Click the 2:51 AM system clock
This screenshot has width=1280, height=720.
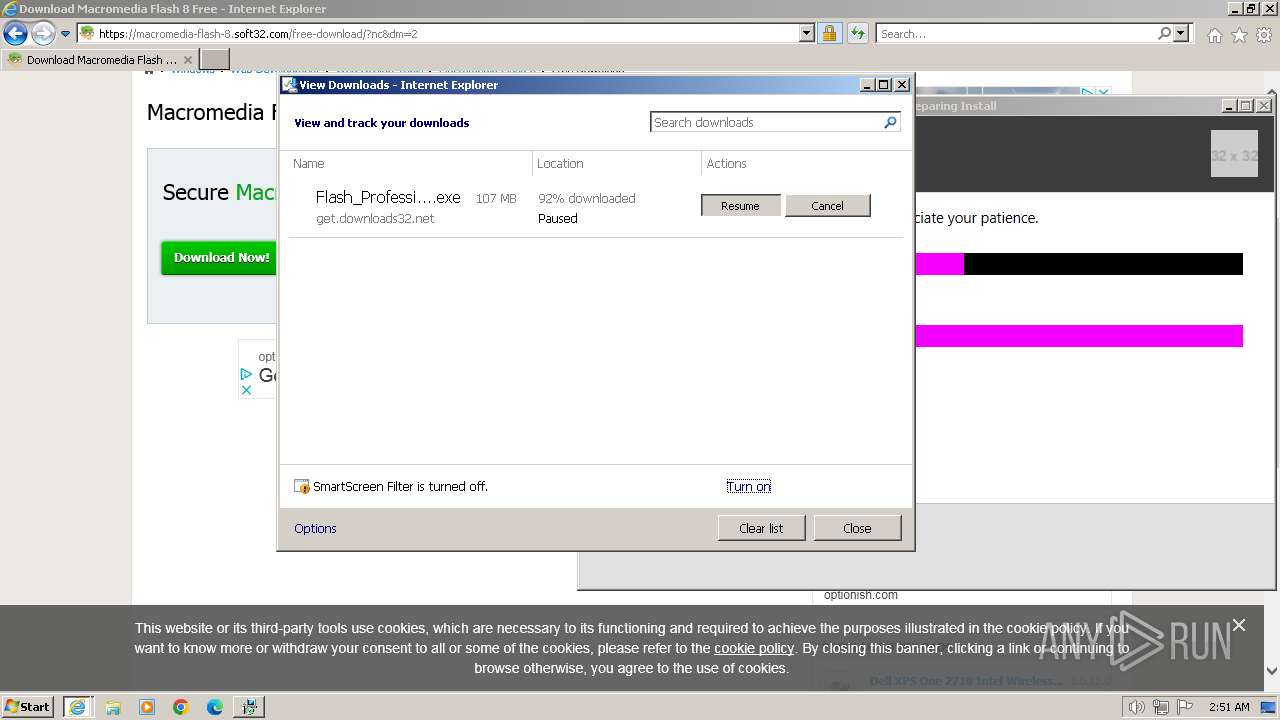(x=1229, y=707)
